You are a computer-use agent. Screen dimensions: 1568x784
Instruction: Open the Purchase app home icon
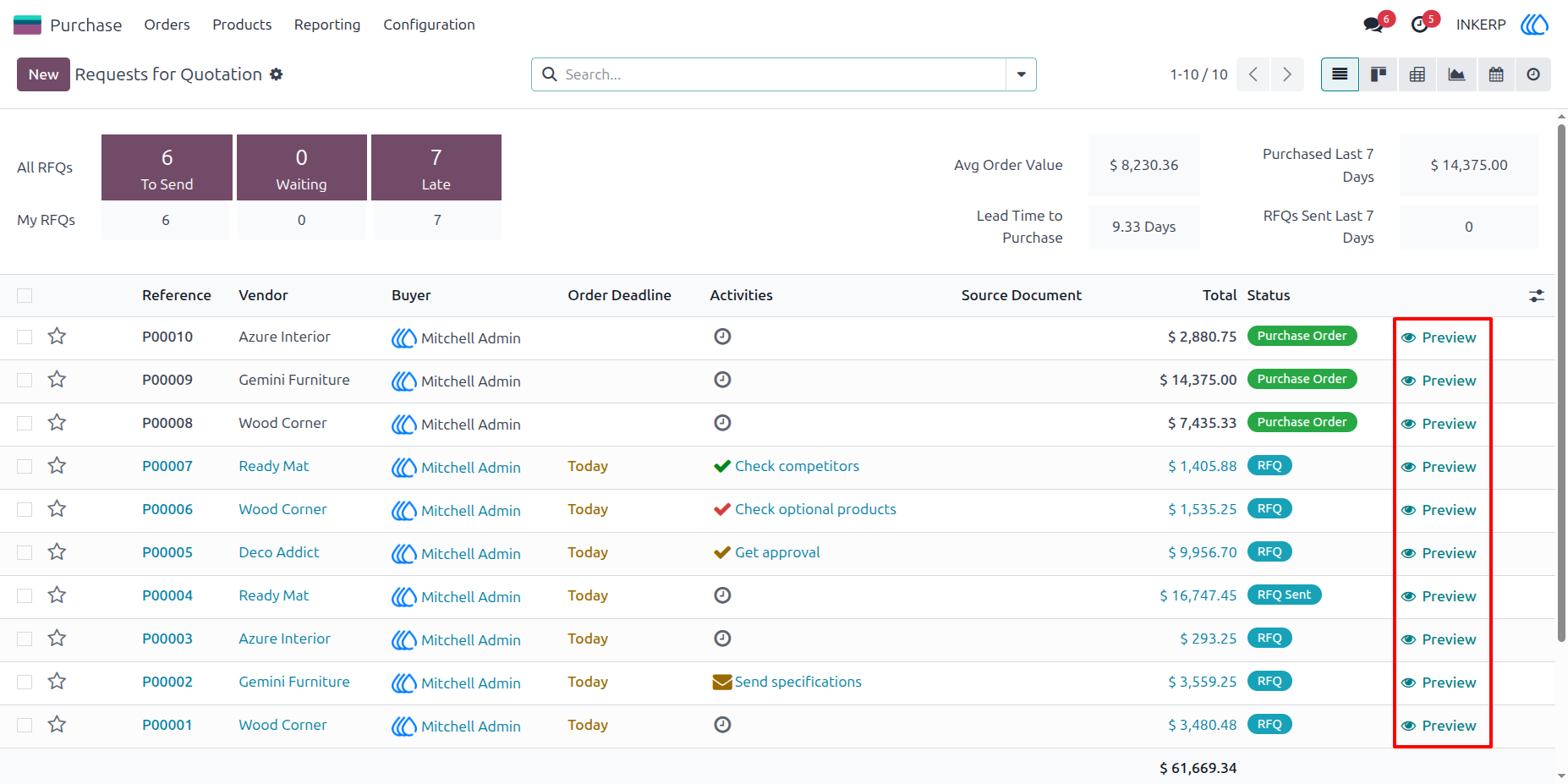click(x=27, y=25)
